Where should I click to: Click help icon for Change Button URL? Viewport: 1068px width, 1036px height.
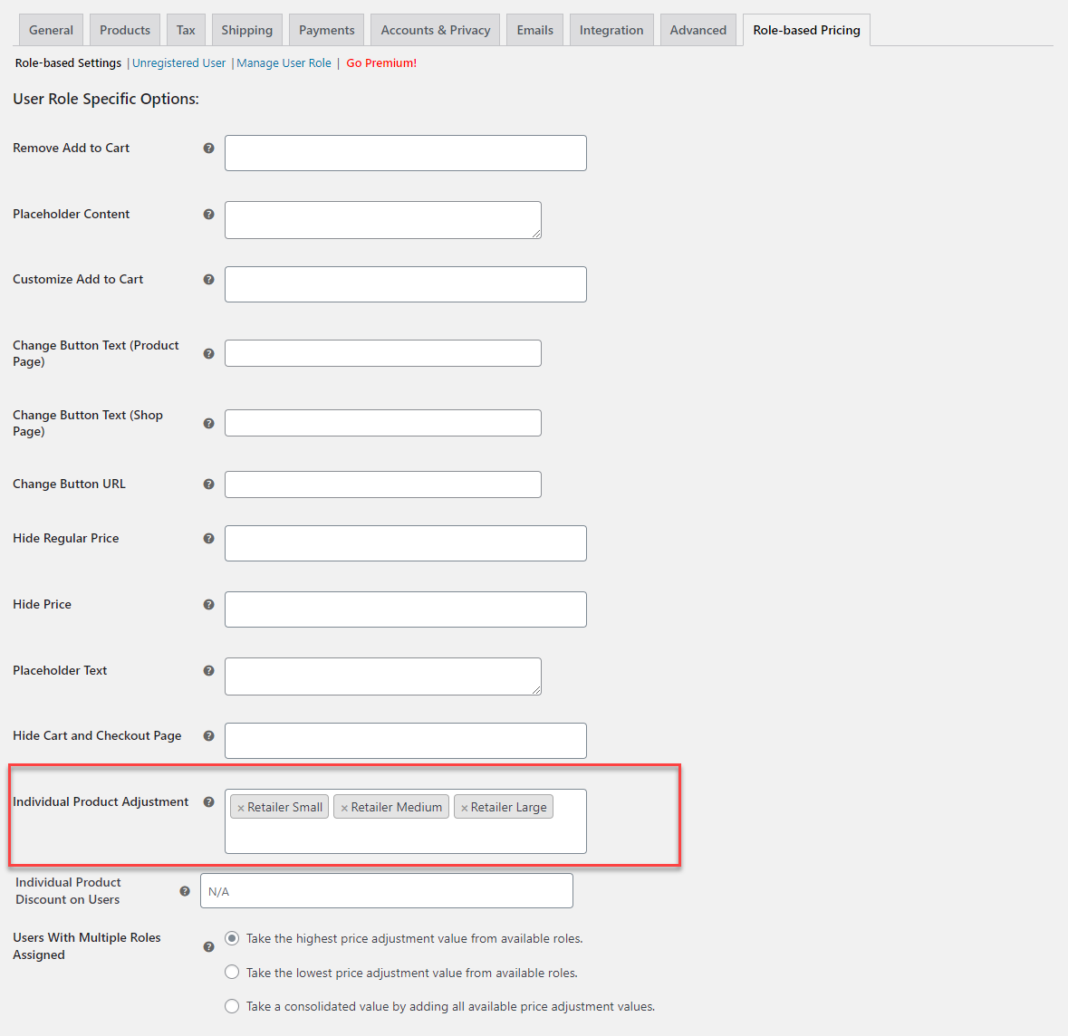point(208,484)
